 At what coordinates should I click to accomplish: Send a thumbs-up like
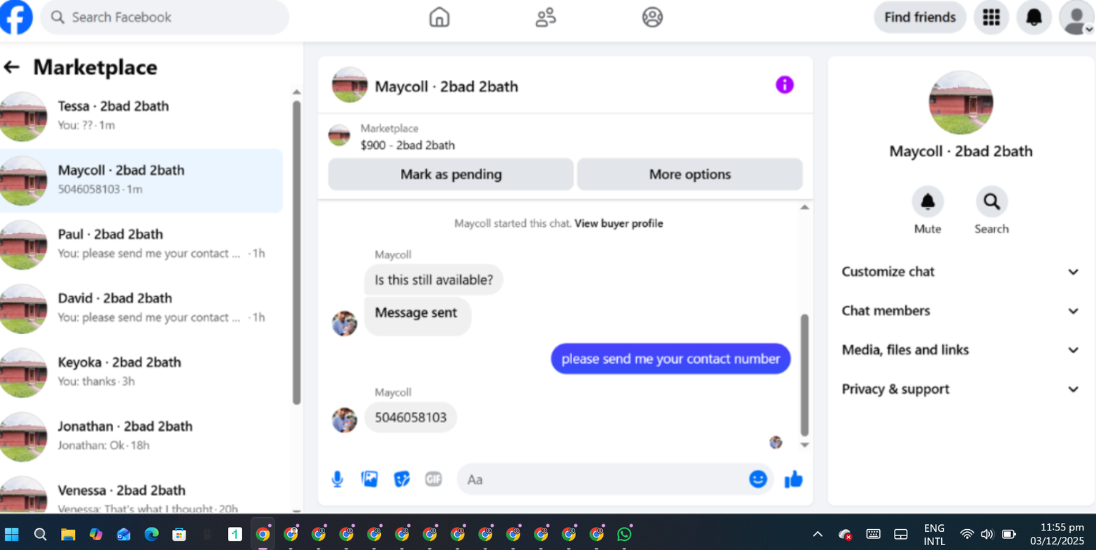[x=793, y=479]
